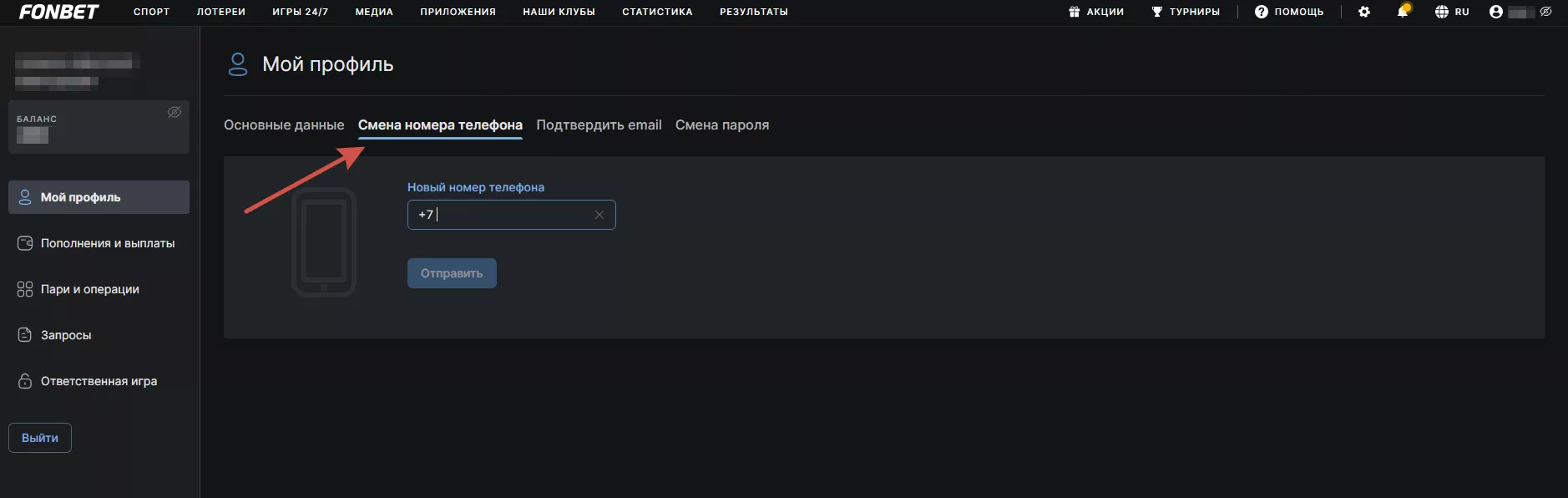Click the trophy icon for Турниры
Viewport: 1568px width, 498px height.
click(x=1157, y=12)
